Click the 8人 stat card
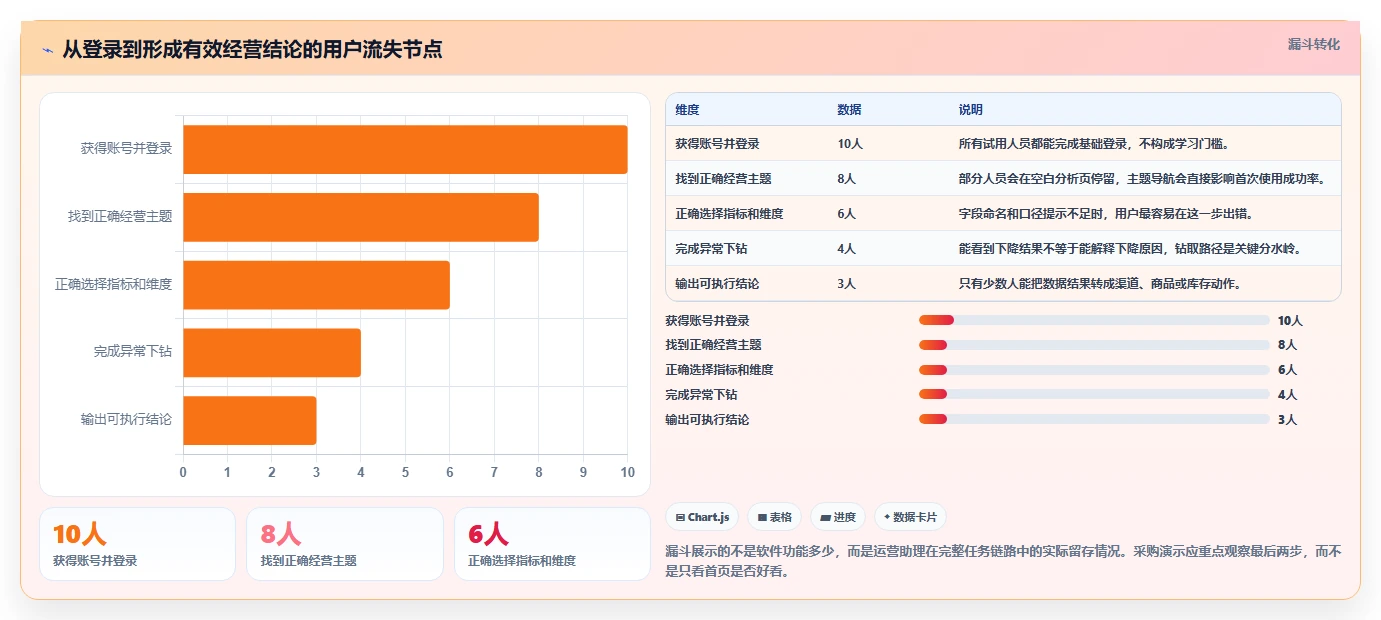 (345, 544)
